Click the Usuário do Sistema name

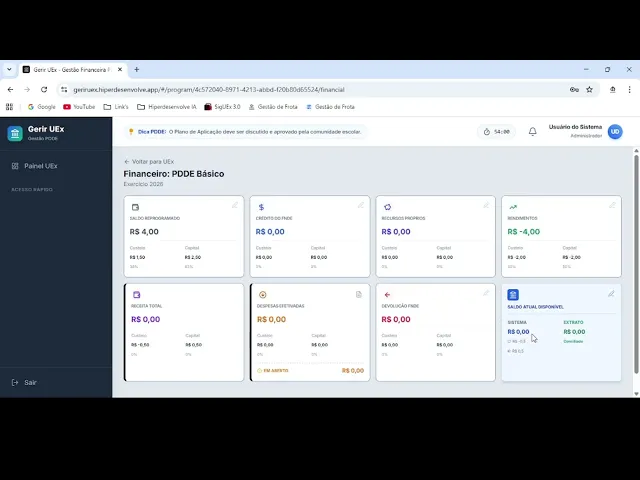click(x=575, y=127)
